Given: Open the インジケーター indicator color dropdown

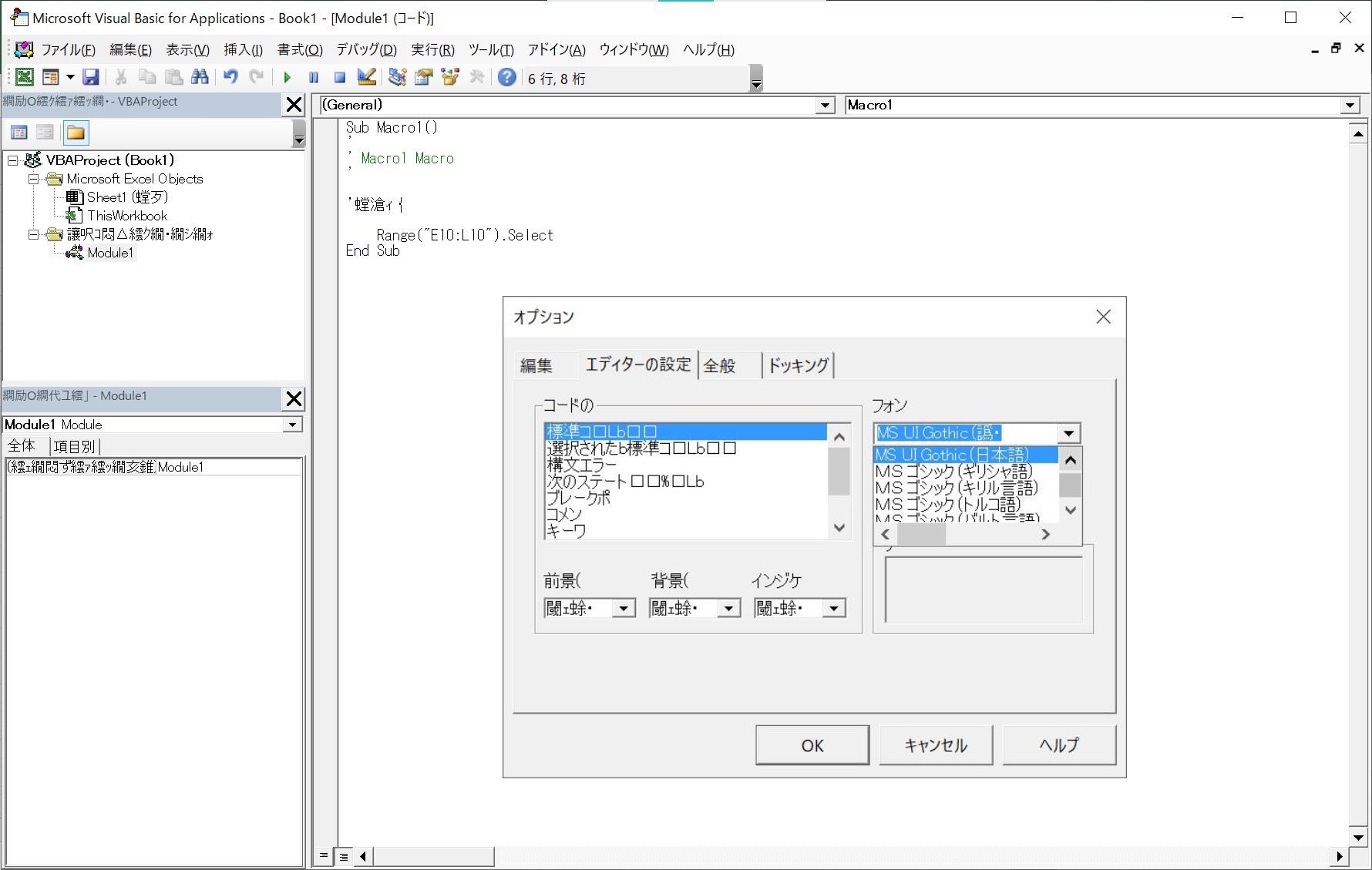Looking at the screenshot, I should (833, 609).
